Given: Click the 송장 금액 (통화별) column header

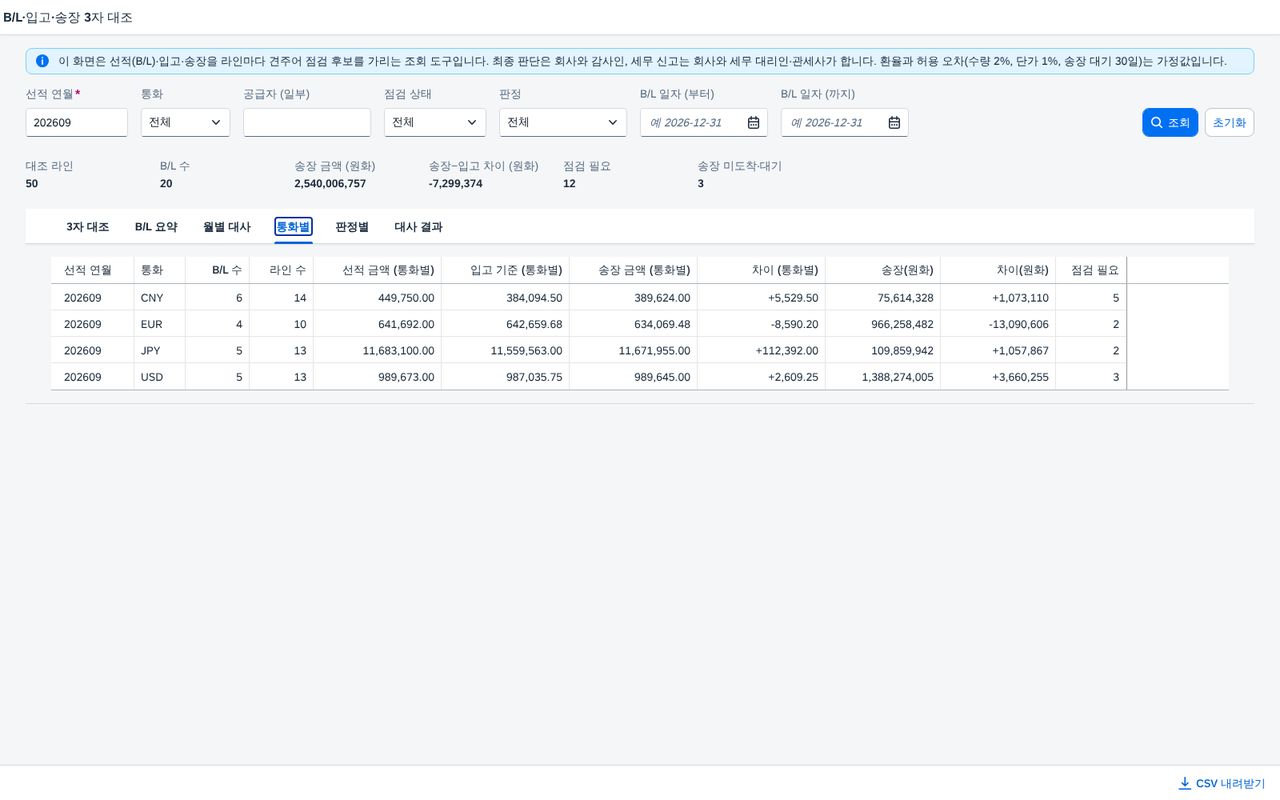Looking at the screenshot, I should pyautogui.click(x=634, y=270).
